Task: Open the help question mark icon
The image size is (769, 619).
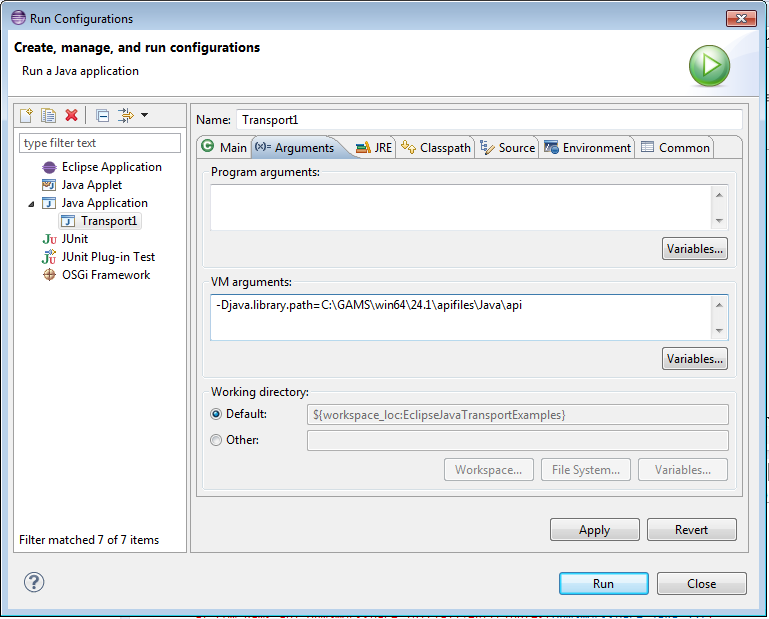Action: point(34,582)
